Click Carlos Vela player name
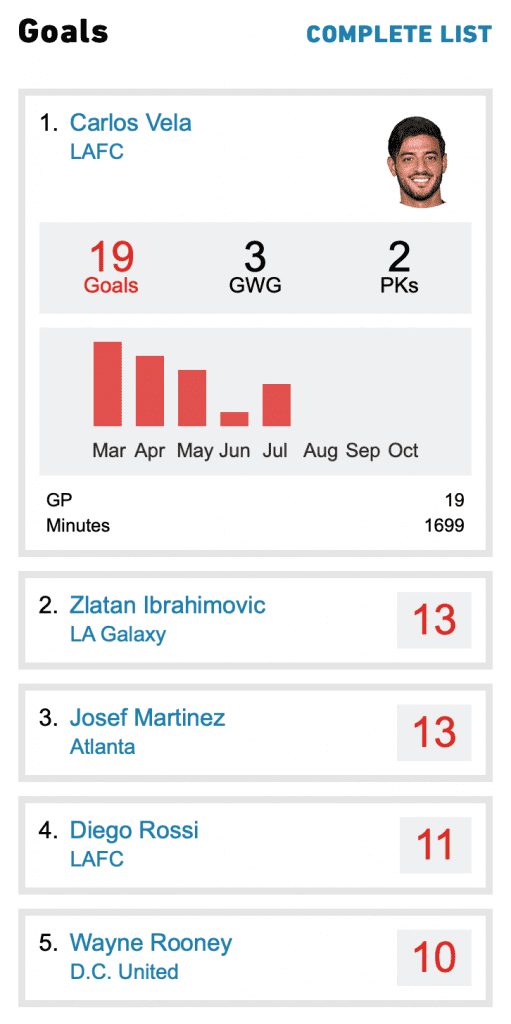511x1024 pixels. (x=131, y=123)
